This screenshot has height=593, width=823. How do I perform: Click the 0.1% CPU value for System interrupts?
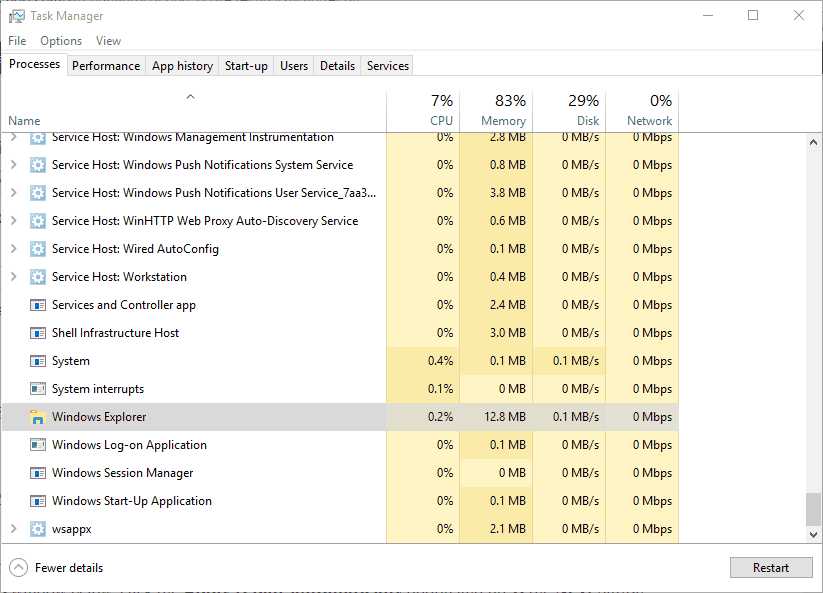pos(440,389)
